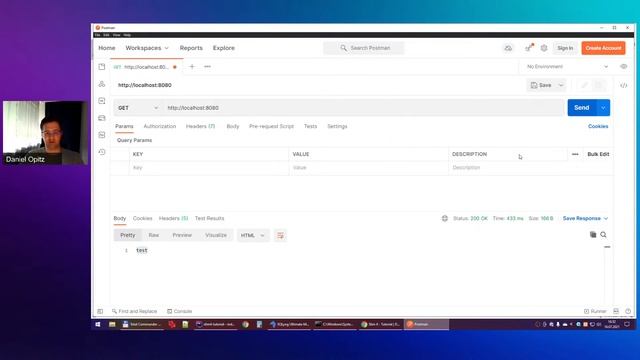Switch response view to Pretty
This screenshot has height=360, width=640.
tap(127, 236)
